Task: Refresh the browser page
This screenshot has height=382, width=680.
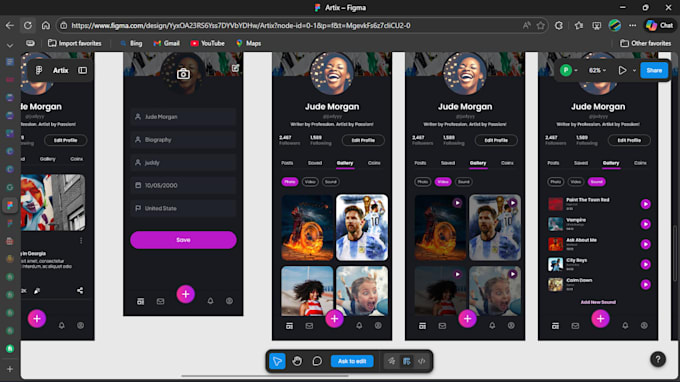Action: click(x=28, y=26)
